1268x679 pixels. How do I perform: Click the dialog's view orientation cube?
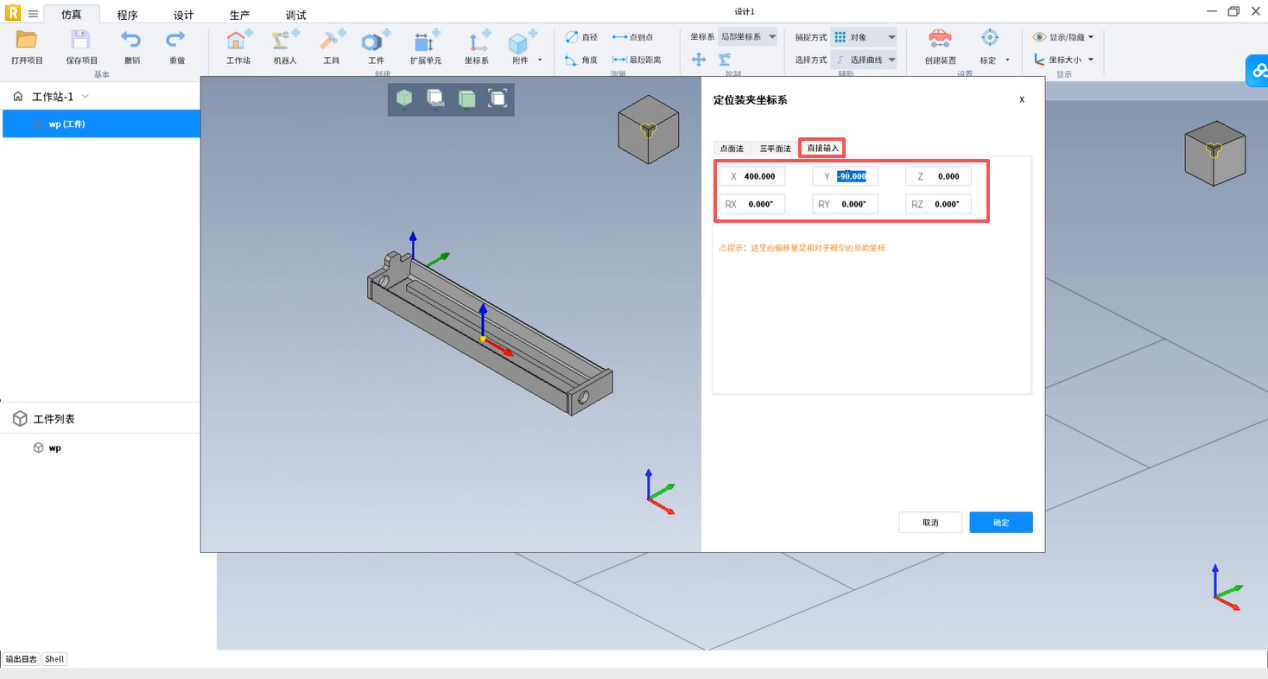pos(648,129)
